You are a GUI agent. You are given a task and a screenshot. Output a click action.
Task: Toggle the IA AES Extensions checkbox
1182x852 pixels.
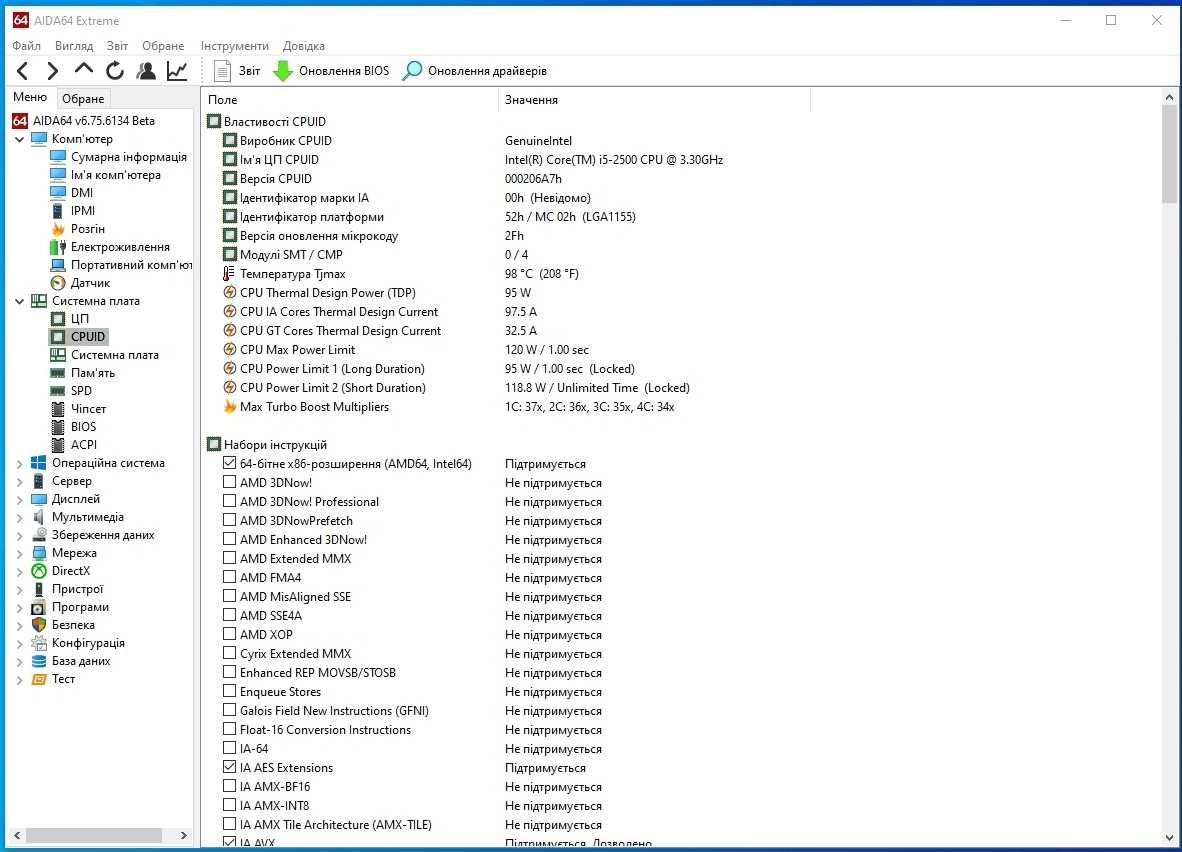coord(229,767)
